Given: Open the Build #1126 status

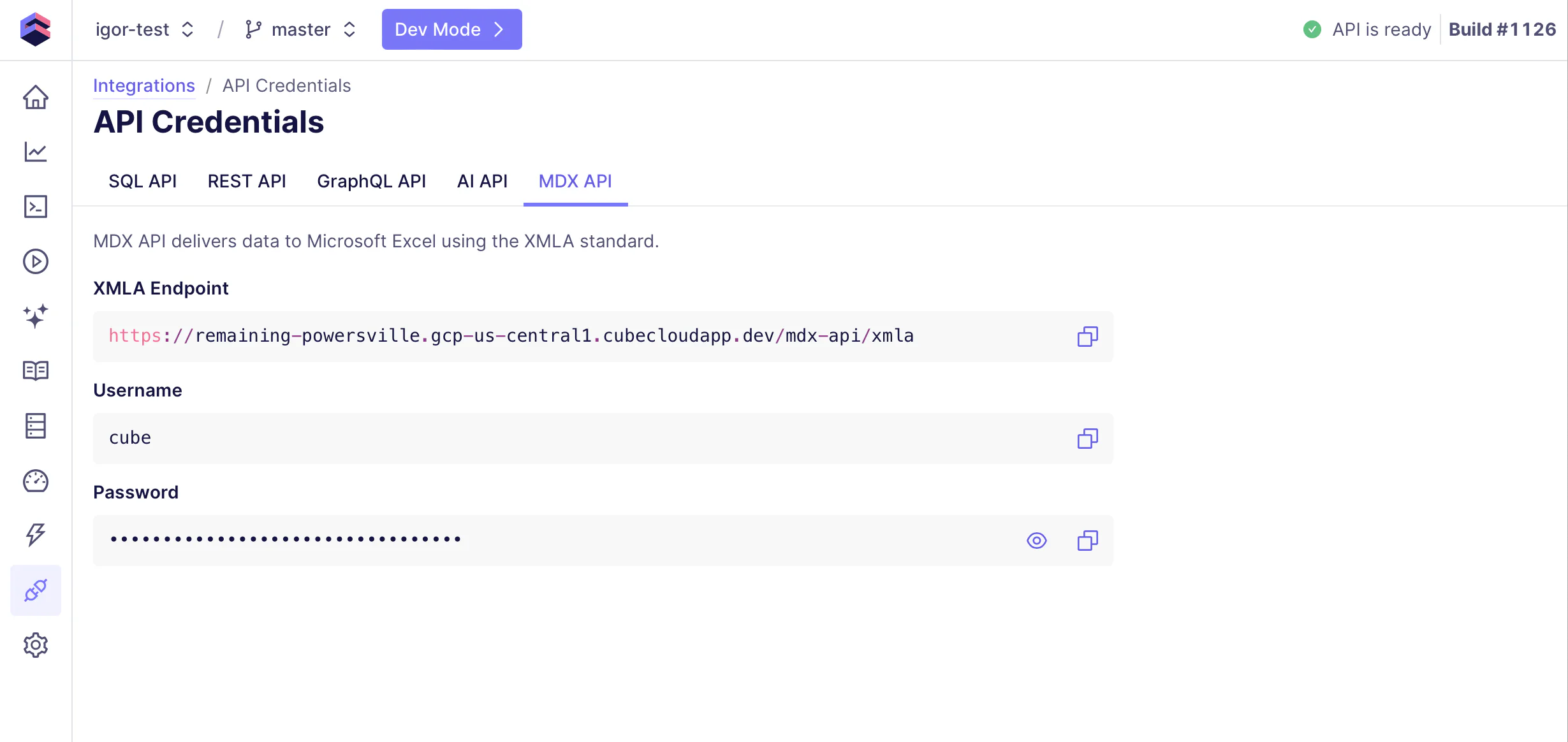Looking at the screenshot, I should [1502, 29].
